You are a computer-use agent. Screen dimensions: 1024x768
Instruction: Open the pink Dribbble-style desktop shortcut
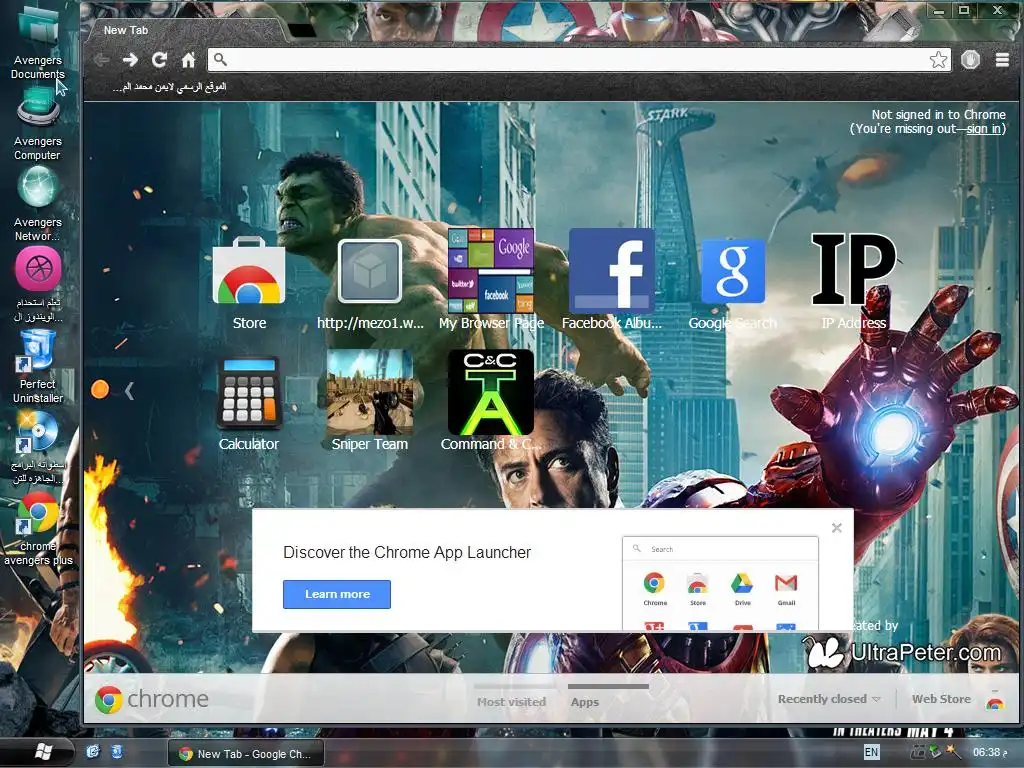click(38, 285)
